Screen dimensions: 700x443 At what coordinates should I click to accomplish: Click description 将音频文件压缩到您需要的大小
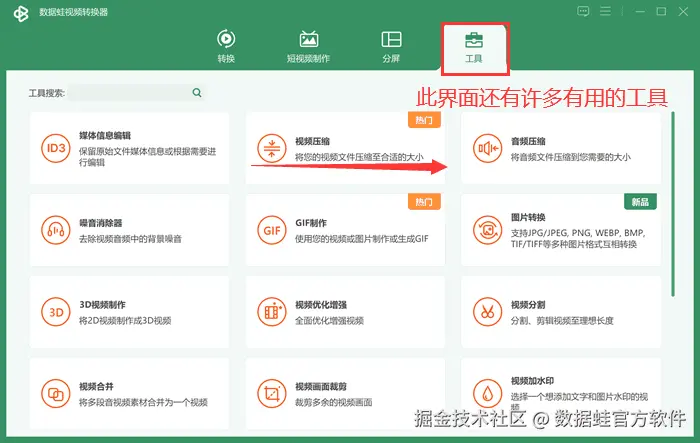(x=571, y=157)
